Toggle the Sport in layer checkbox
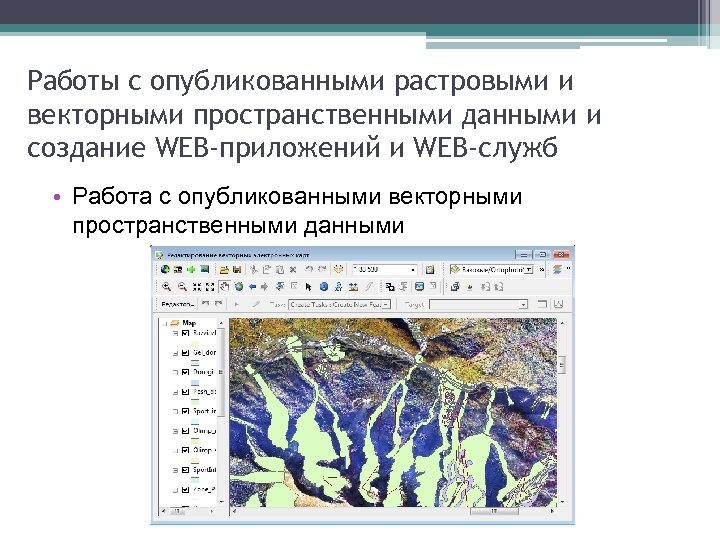This screenshot has height=540, width=720. (186, 411)
